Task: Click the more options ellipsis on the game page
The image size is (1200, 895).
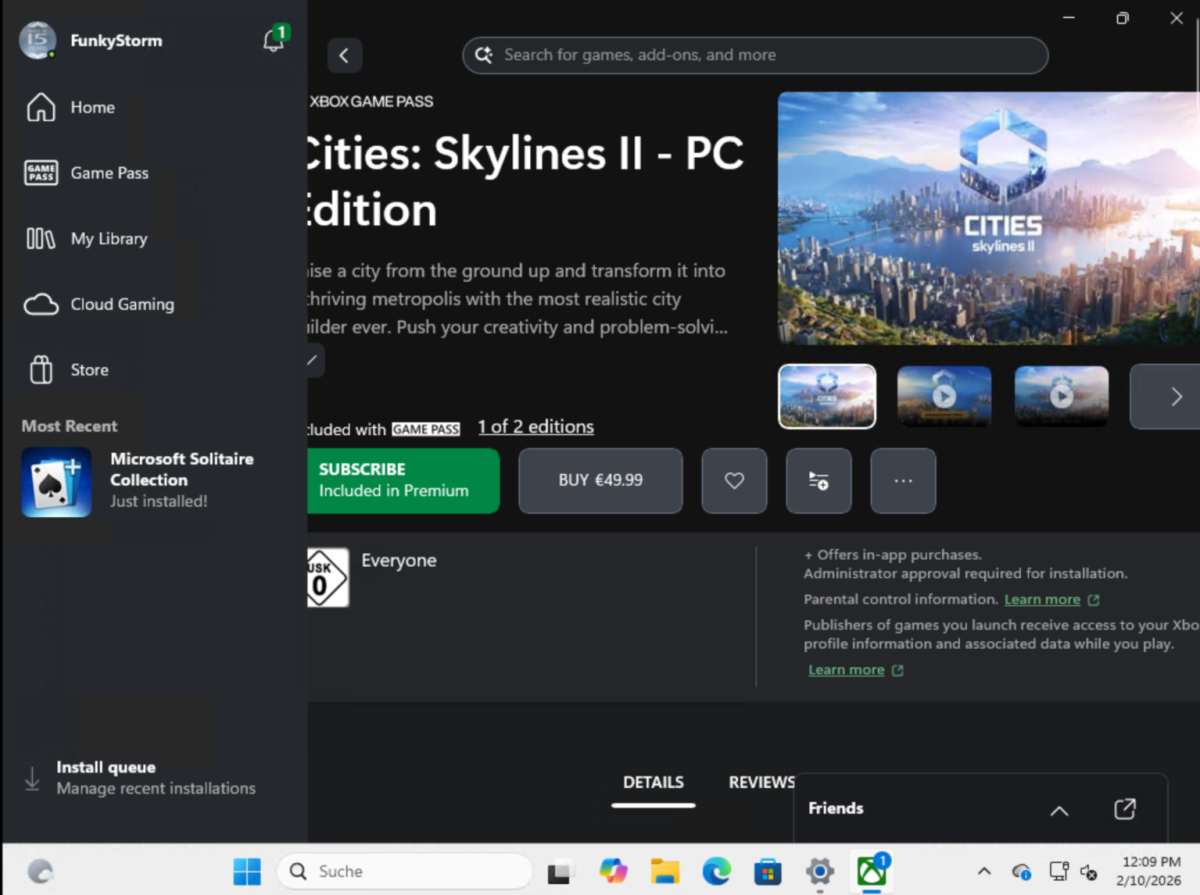Action: pyautogui.click(x=902, y=481)
